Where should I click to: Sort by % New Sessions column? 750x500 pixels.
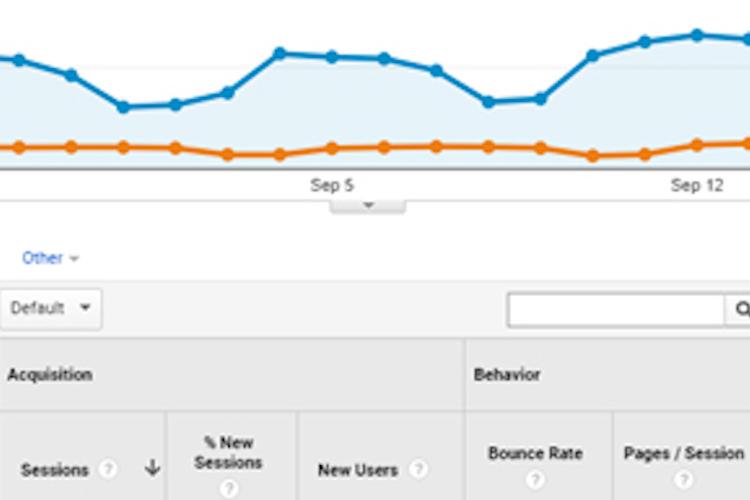point(229,452)
